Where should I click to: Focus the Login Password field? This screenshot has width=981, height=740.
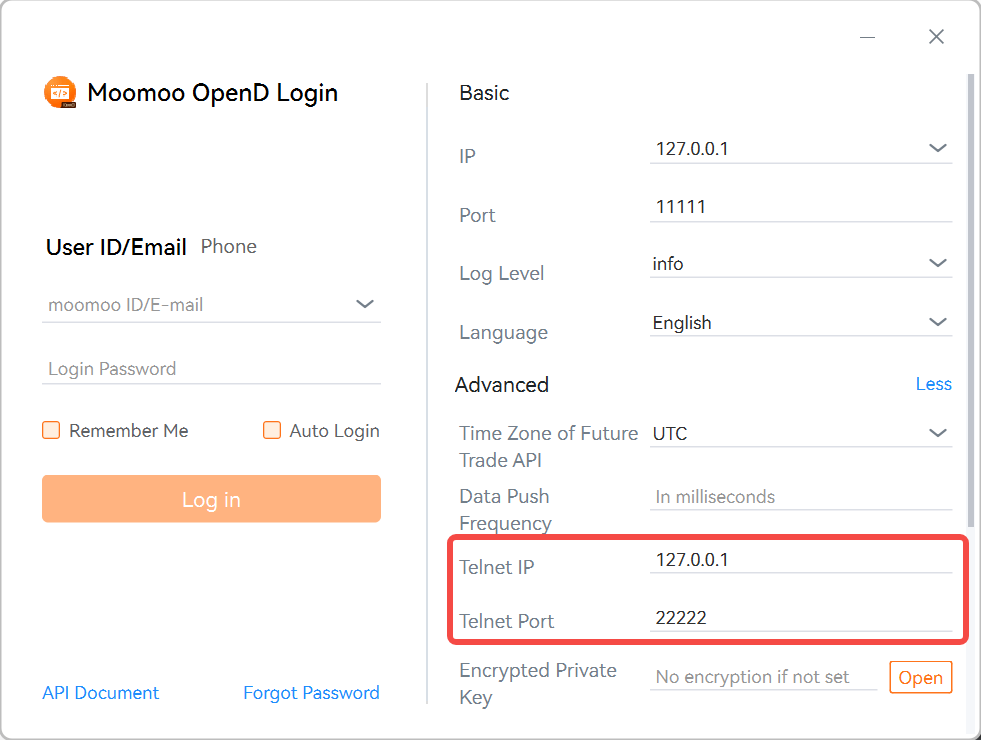coord(211,369)
